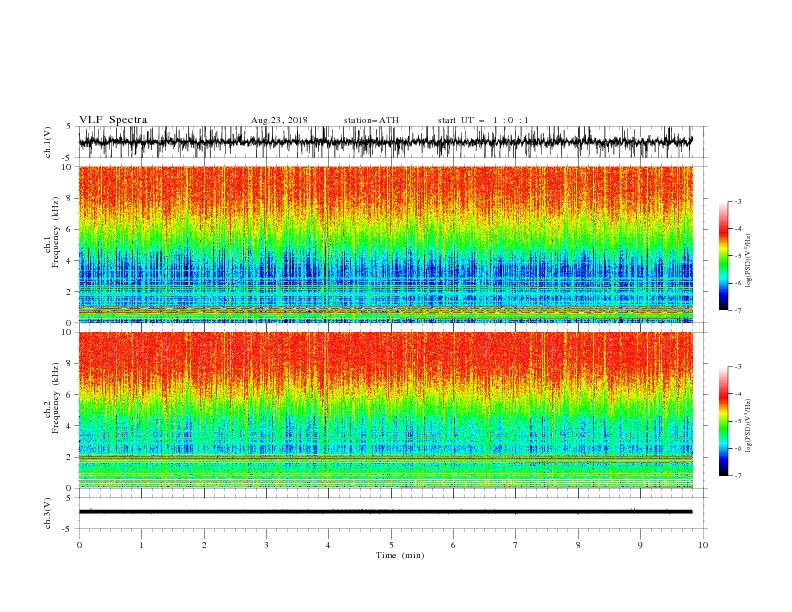Click the 'VLF Spectra' plot title
This screenshot has height=612, width=792.
[113, 120]
